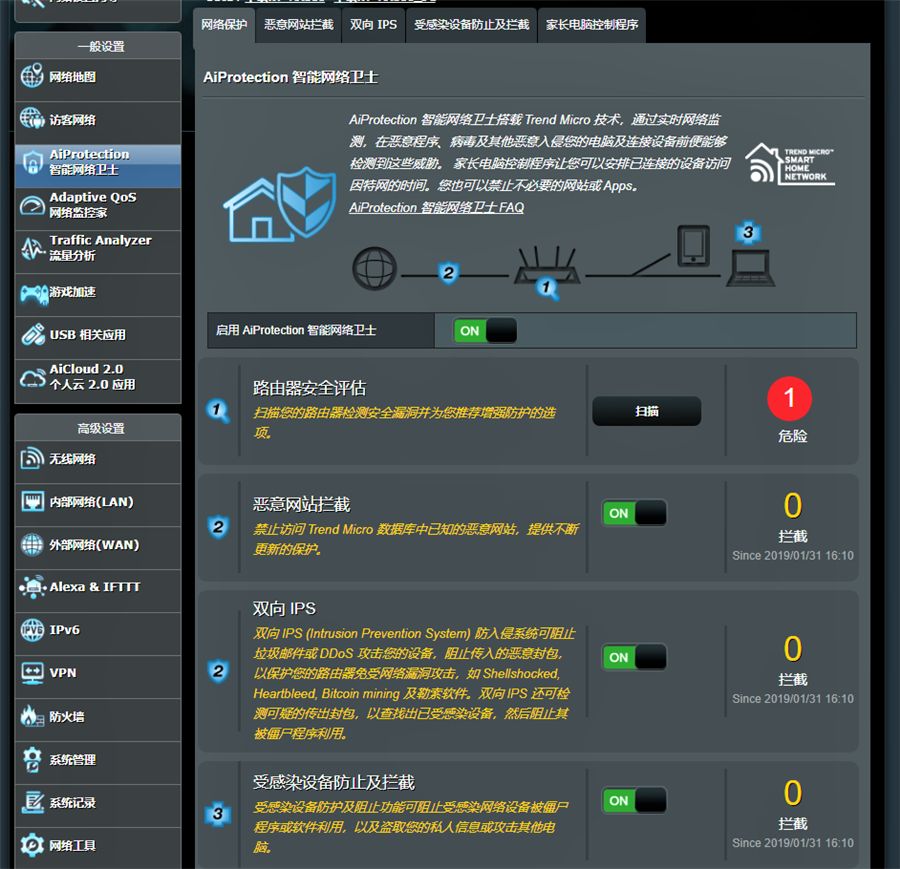Screen dimensions: 900x869
Task: Open 防火墙 firewall flame icon
Action: click(32, 716)
